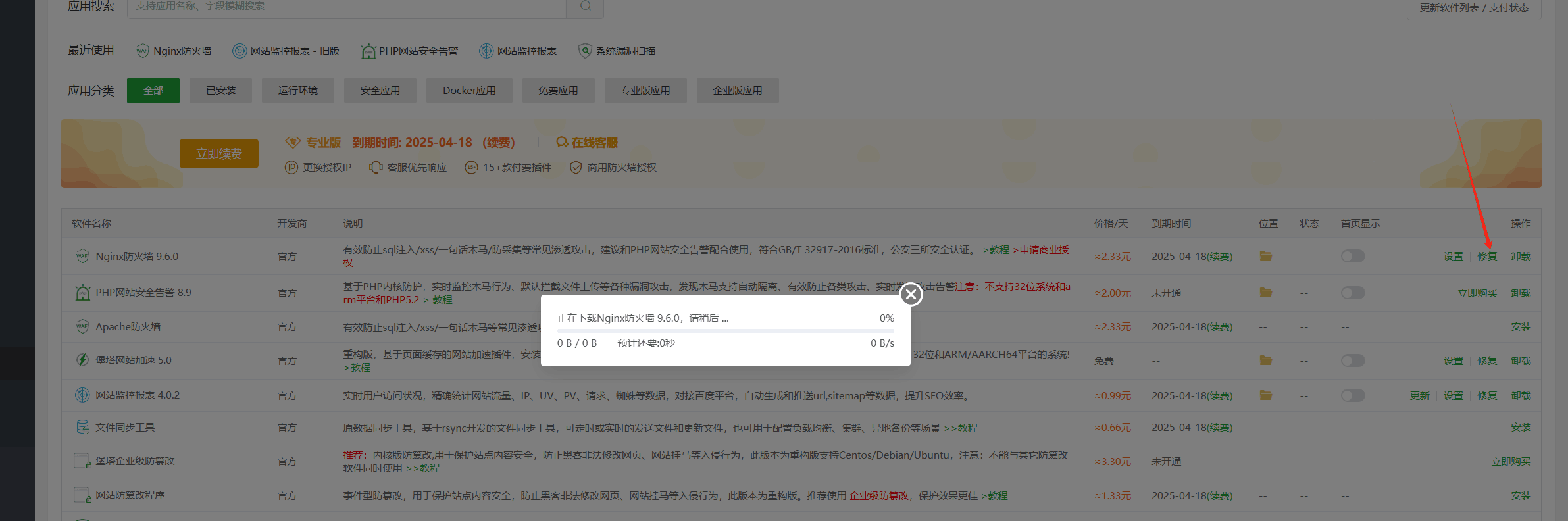Screen dimensions: 1568x521
Task: Open recent 系统漏洞扫描 shortcut
Action: [x=617, y=51]
